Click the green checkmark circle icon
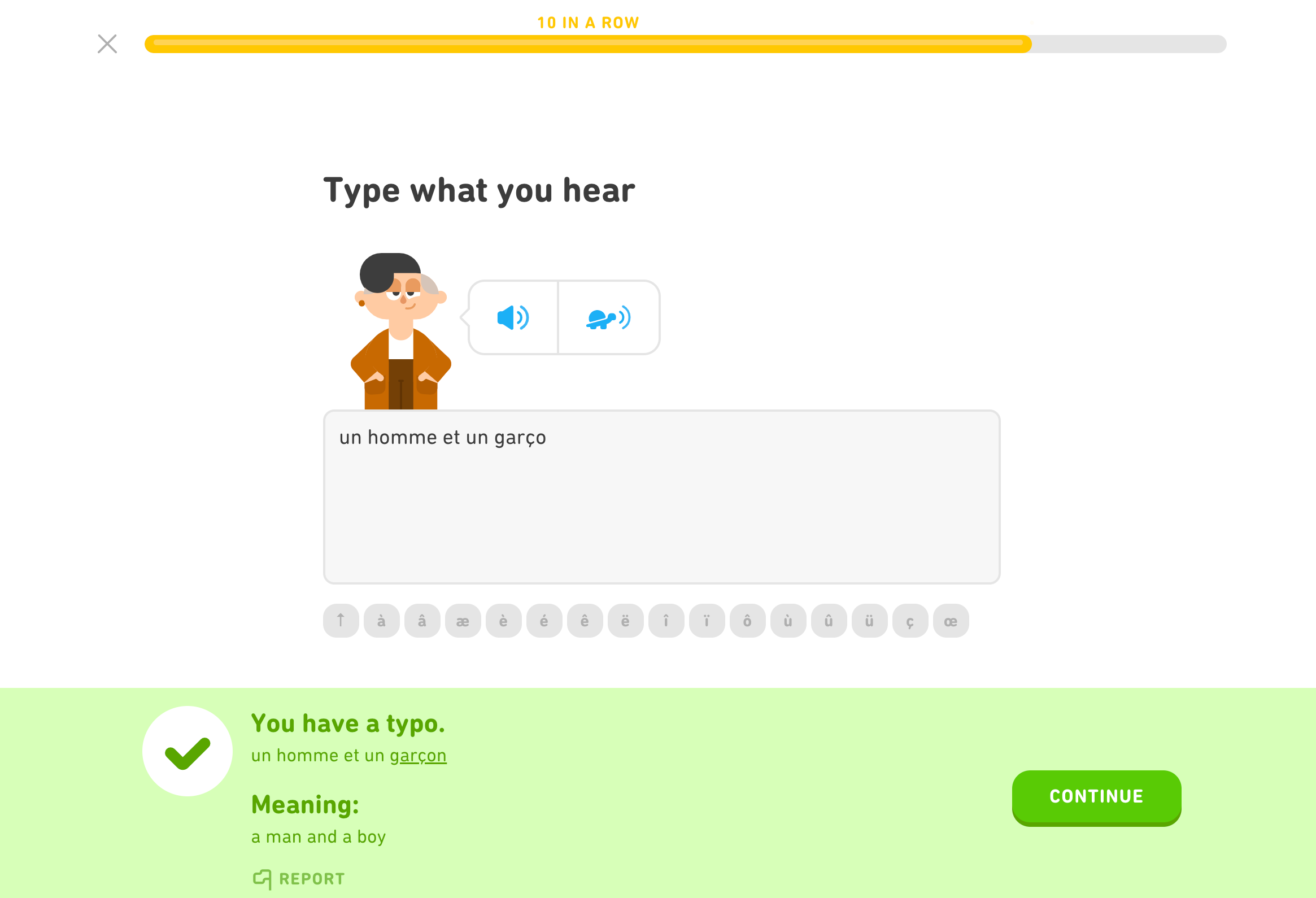The height and width of the screenshot is (898, 1316). click(188, 751)
